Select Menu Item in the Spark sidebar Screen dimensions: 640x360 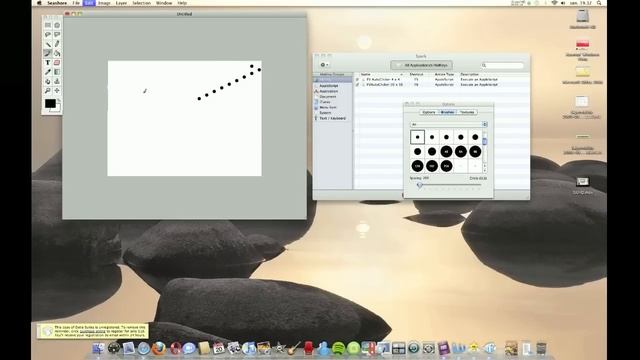(328, 107)
